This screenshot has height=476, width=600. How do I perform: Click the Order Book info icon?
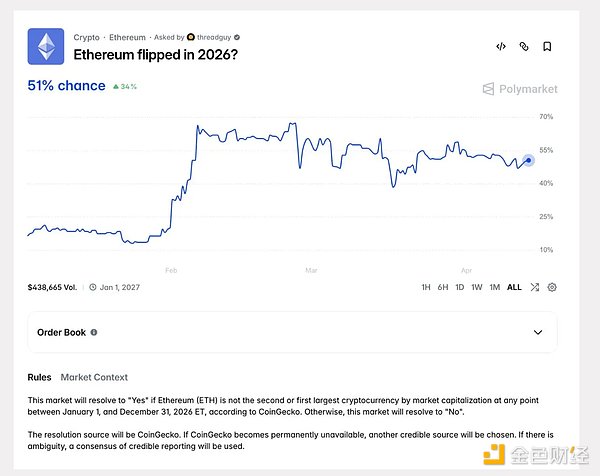pos(94,332)
